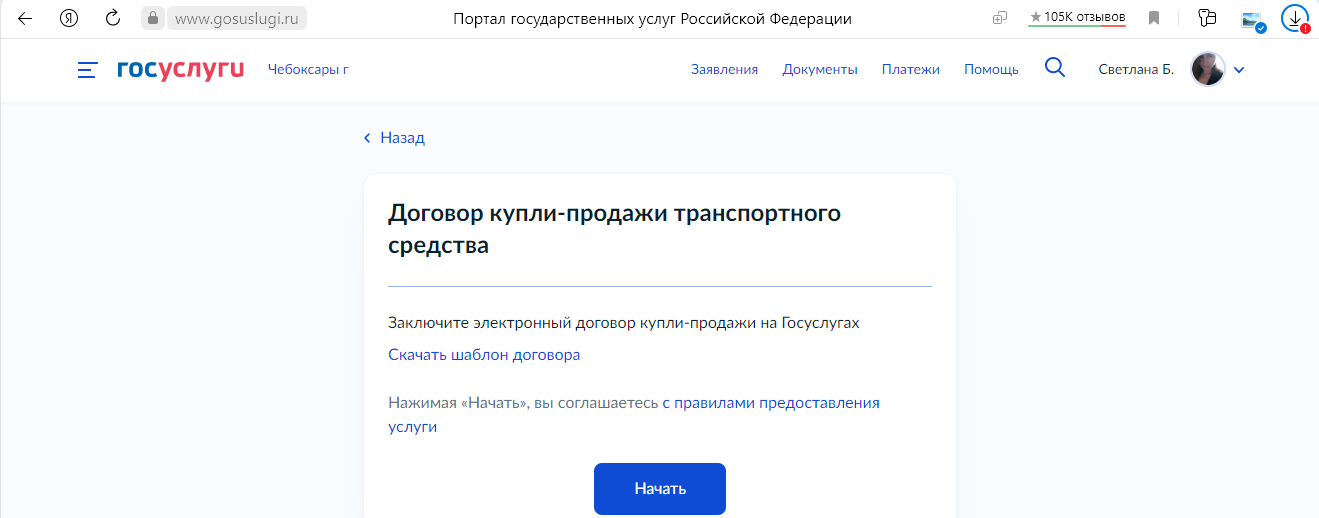Open the Yandex home button

(x=69, y=18)
